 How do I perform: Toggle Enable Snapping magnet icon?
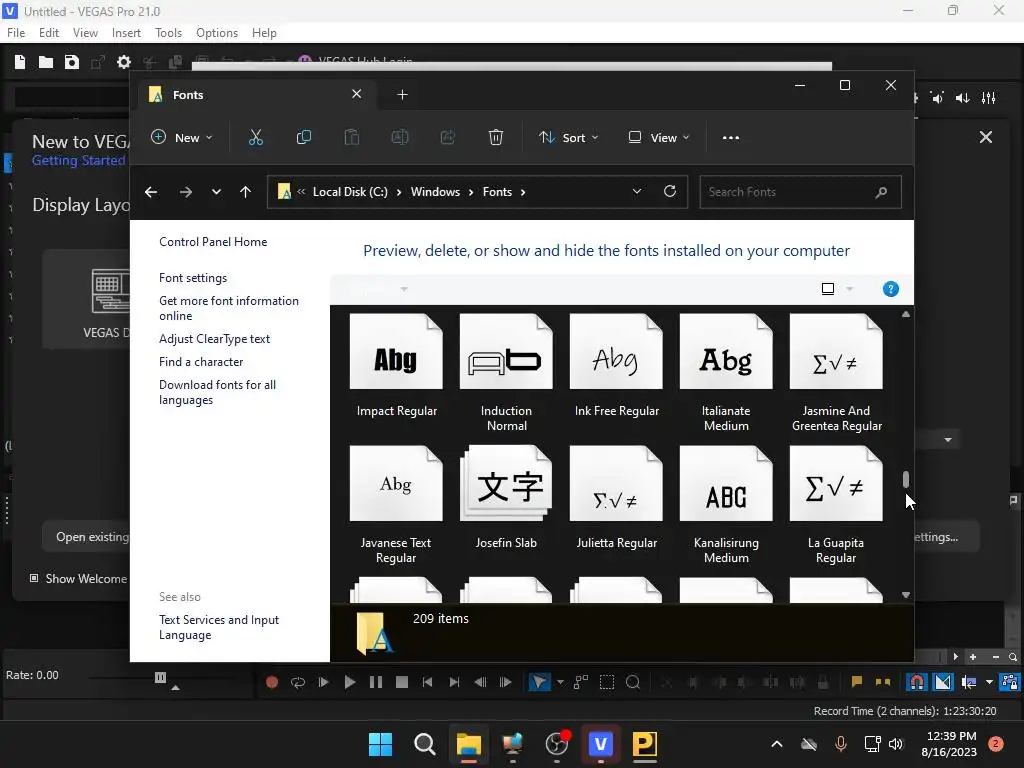pyautogui.click(x=917, y=682)
